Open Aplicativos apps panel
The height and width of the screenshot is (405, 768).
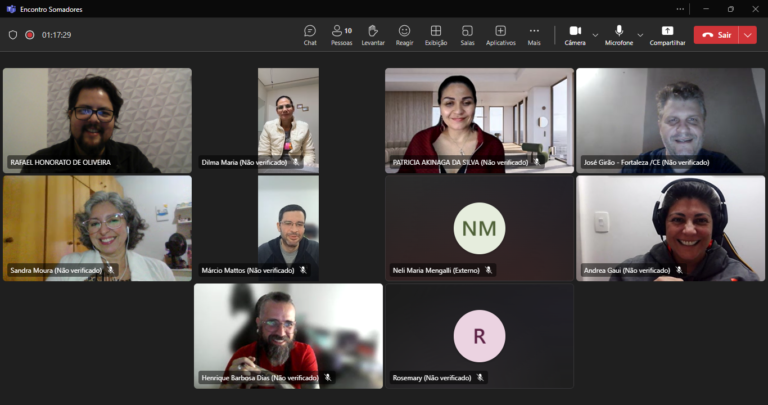point(501,35)
